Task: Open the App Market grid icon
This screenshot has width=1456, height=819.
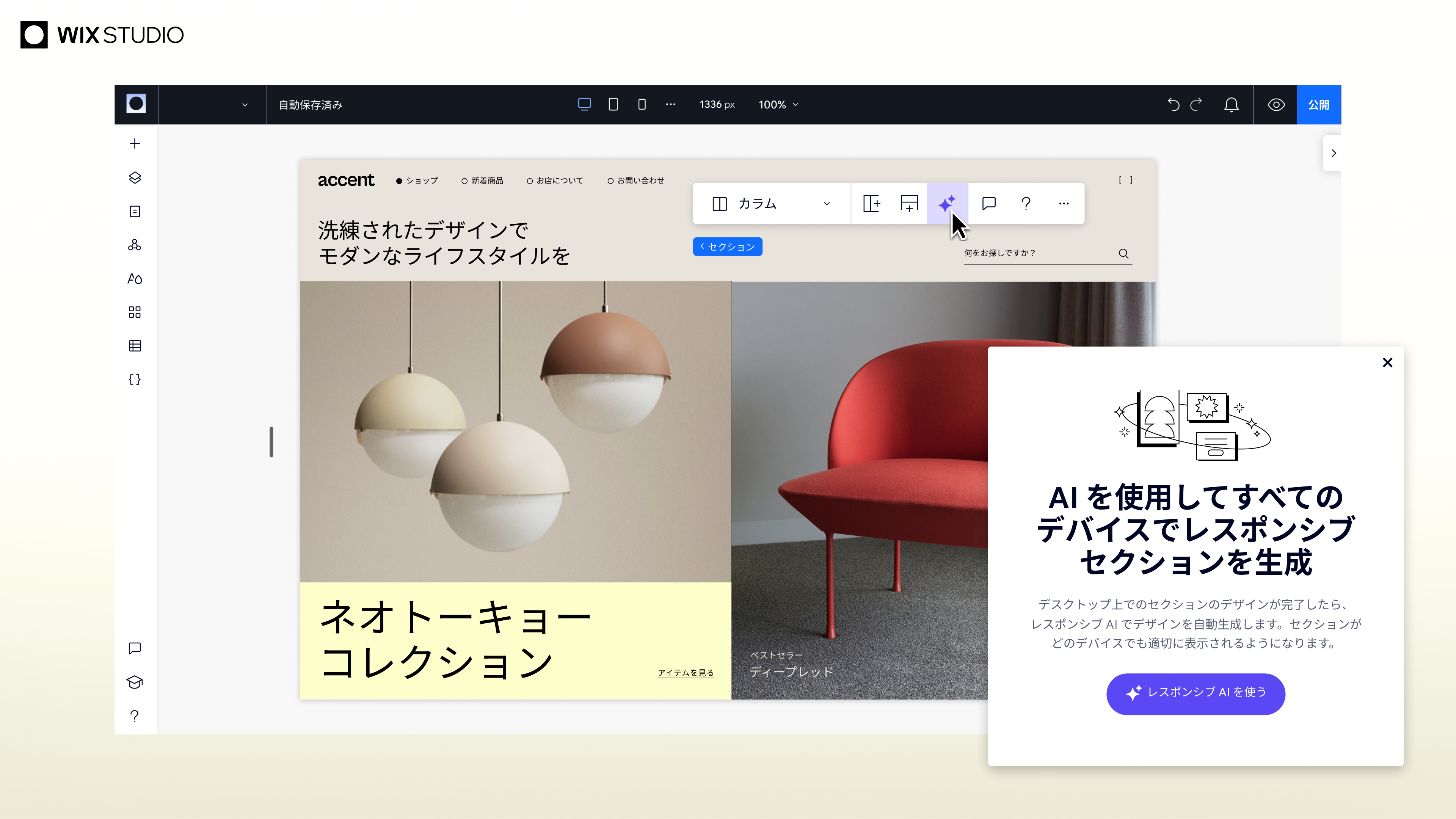Action: 135,312
